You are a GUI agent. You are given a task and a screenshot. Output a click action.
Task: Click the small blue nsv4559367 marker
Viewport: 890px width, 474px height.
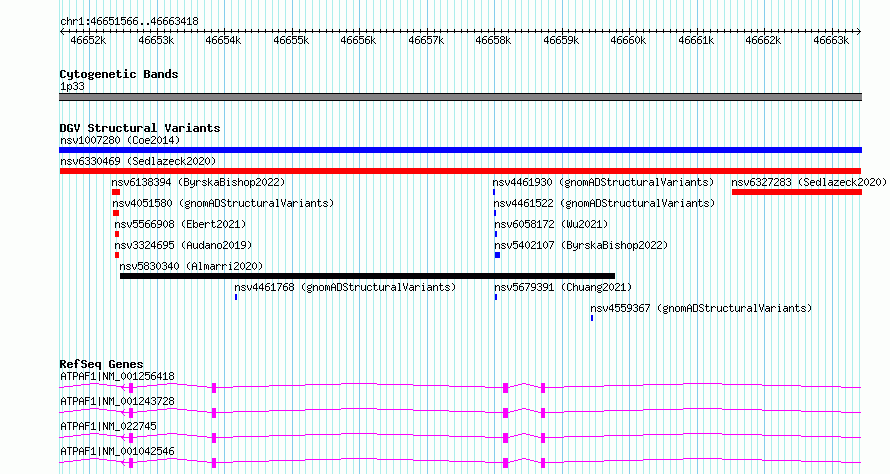tap(592, 318)
